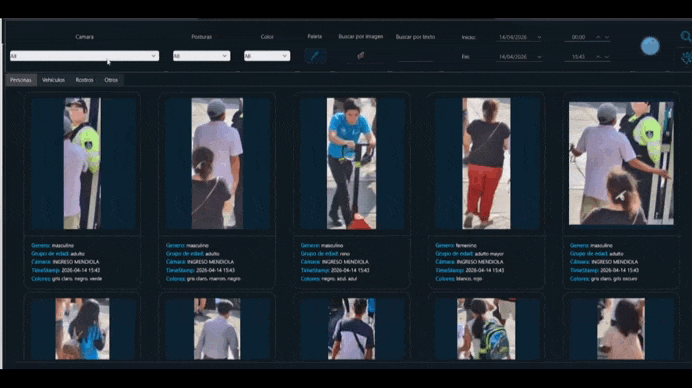Image resolution: width=692 pixels, height=388 pixels.
Task: Focus the Buscar por texto input field
Action: pyautogui.click(x=415, y=57)
